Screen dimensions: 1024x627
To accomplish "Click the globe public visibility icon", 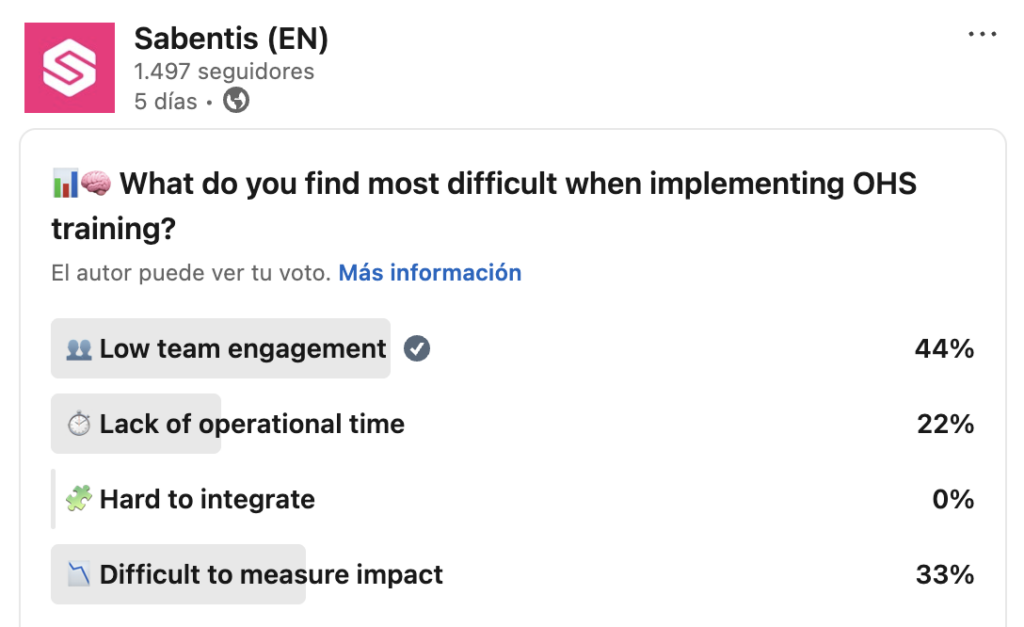I will 236,101.
